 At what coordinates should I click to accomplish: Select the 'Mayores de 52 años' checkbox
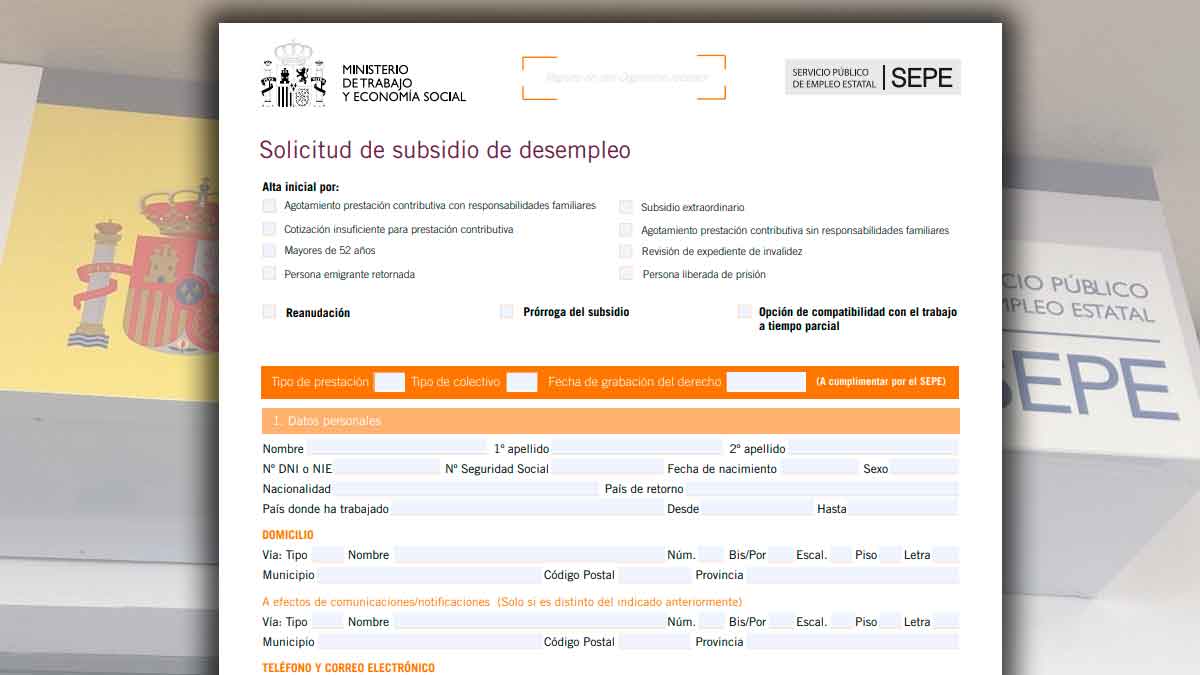[269, 251]
